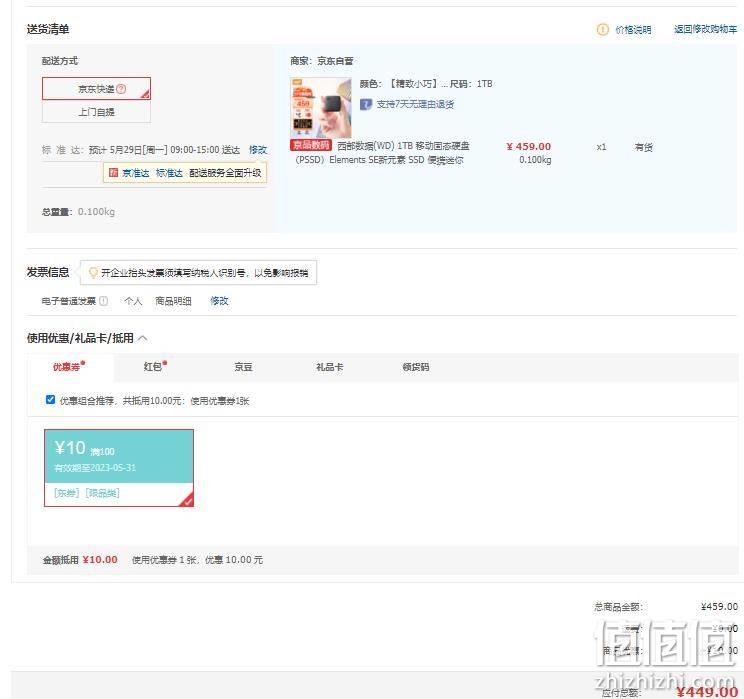Click the 京品数码 badge
This screenshot has height=699, width=744.
tap(311, 145)
